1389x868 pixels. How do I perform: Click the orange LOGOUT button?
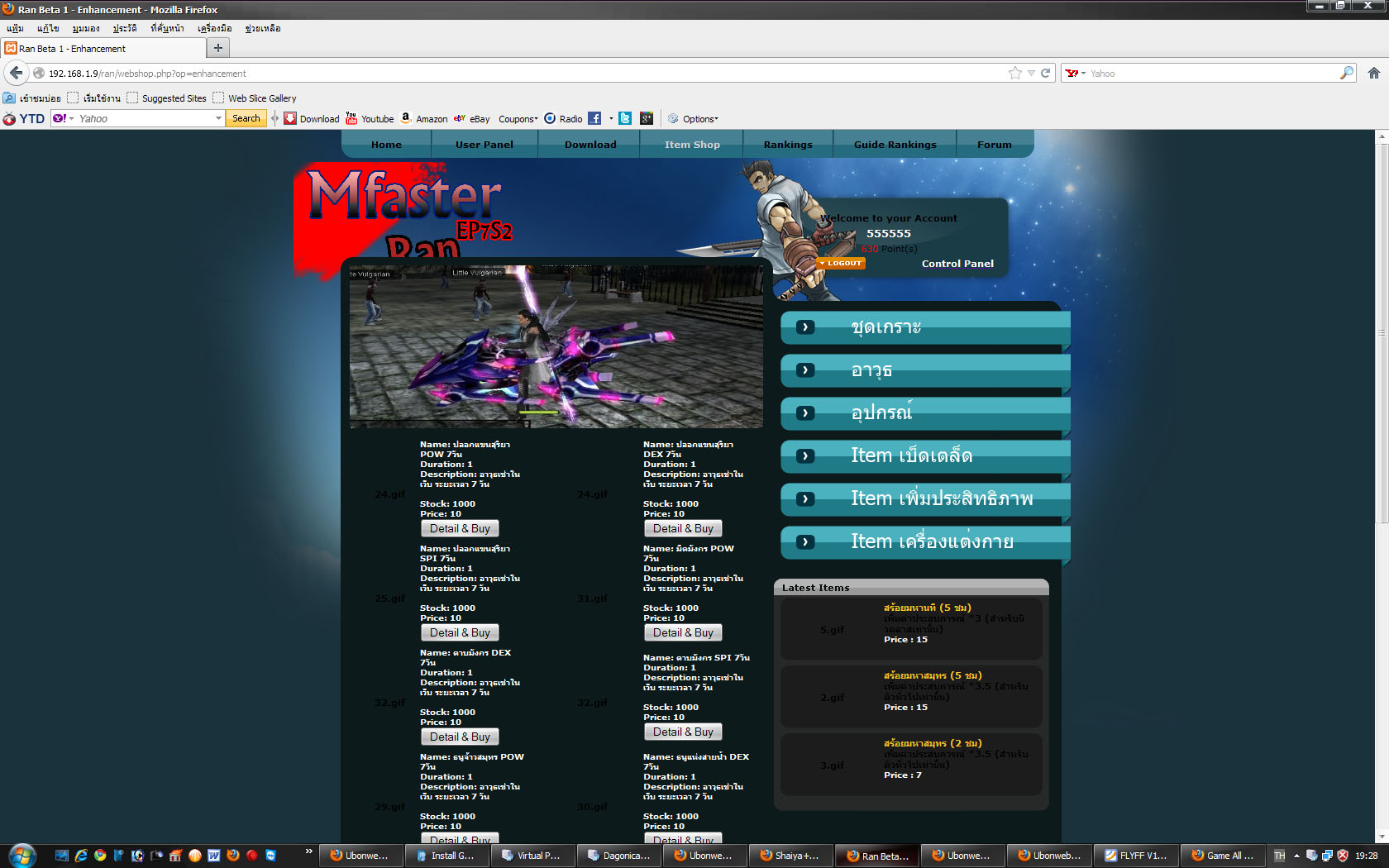841,263
